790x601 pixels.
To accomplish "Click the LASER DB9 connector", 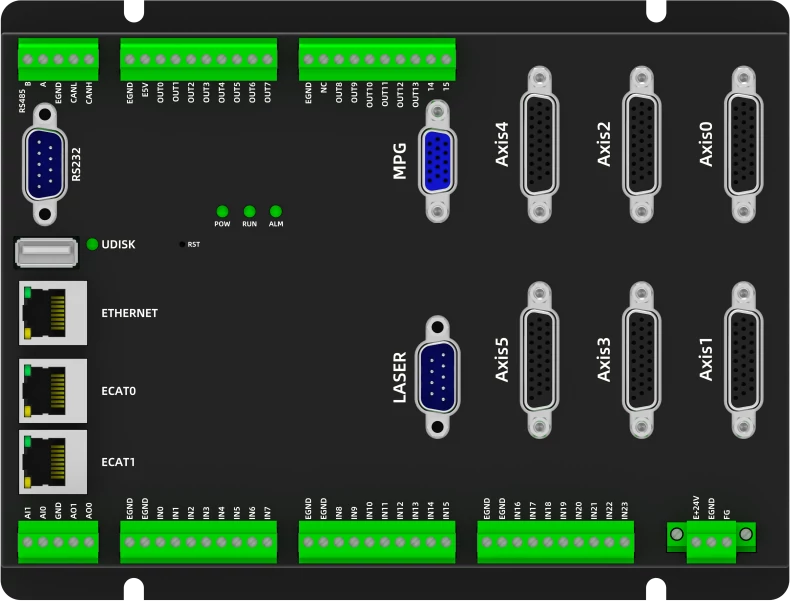I will [x=437, y=377].
